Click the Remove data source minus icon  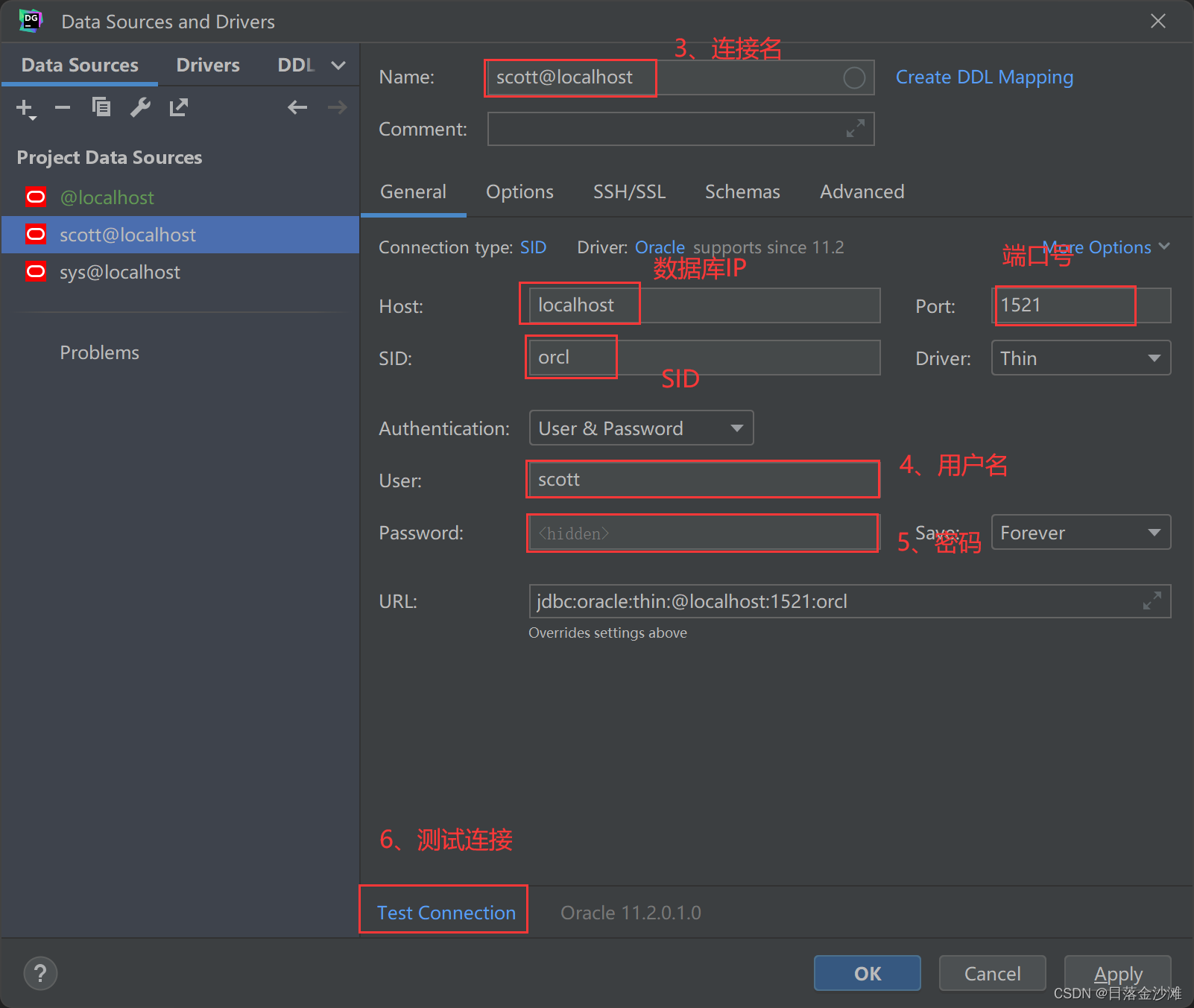point(63,108)
